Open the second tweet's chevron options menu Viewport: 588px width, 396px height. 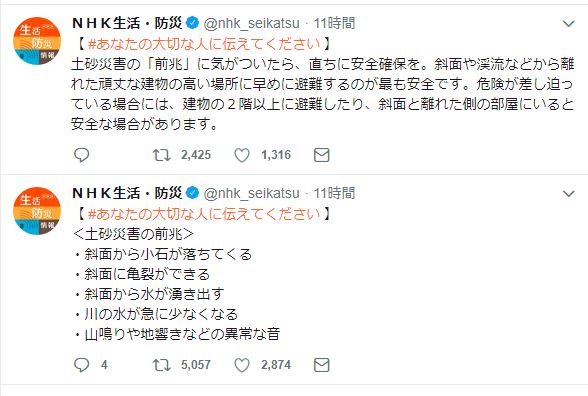point(569,194)
